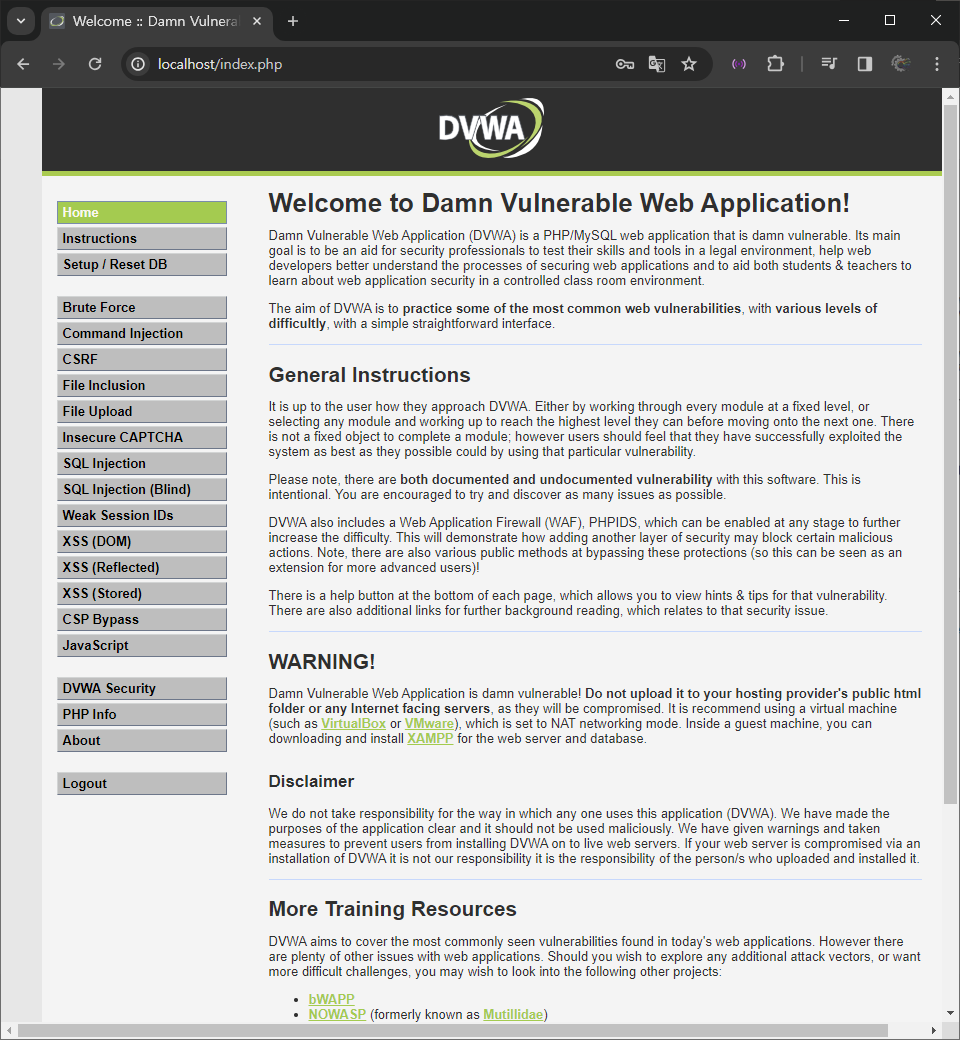Click the scroll down arrow on vertical scrollbar
The image size is (960, 1040).
click(950, 1013)
